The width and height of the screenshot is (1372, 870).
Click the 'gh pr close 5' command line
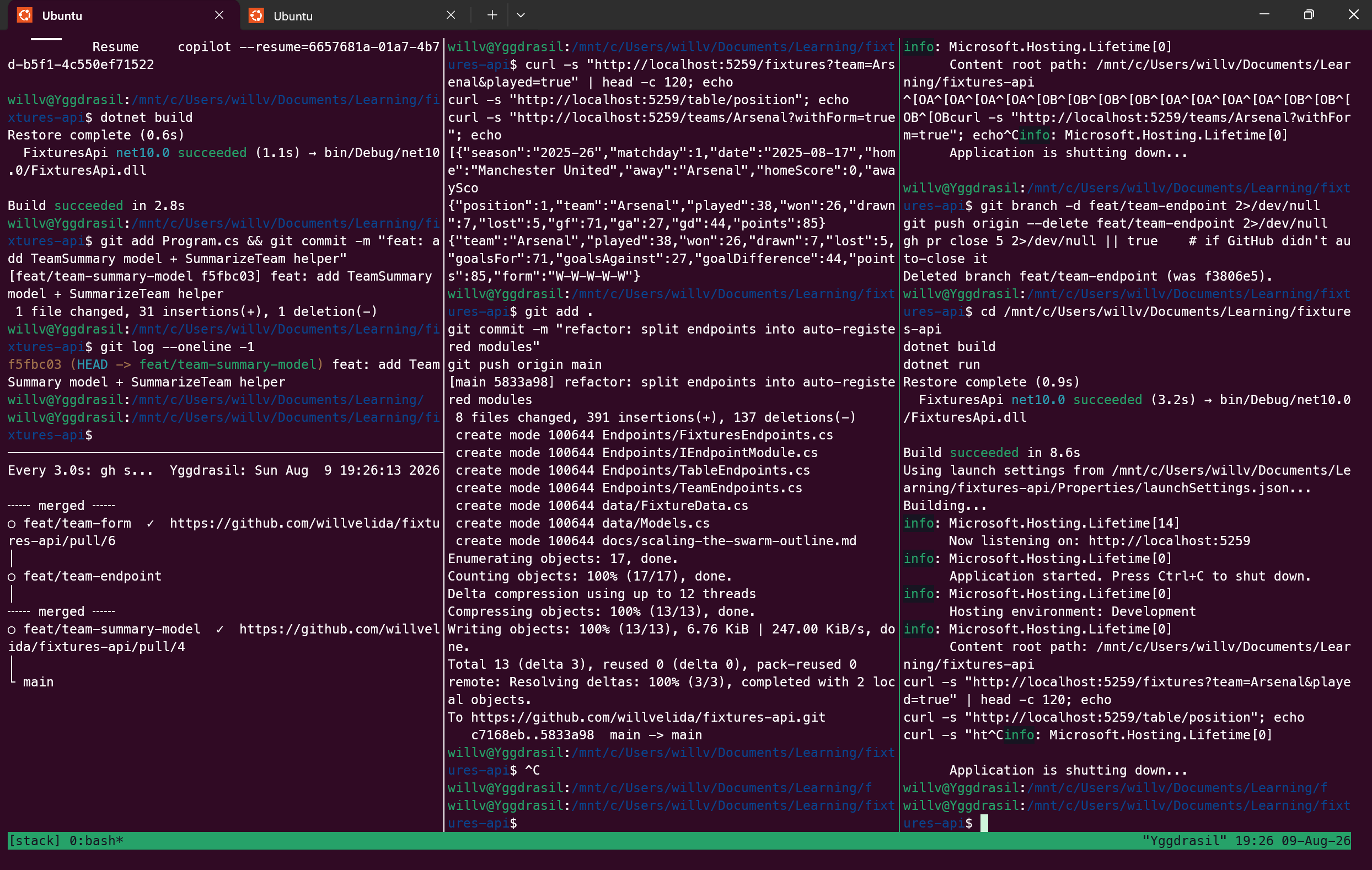tap(1127, 250)
